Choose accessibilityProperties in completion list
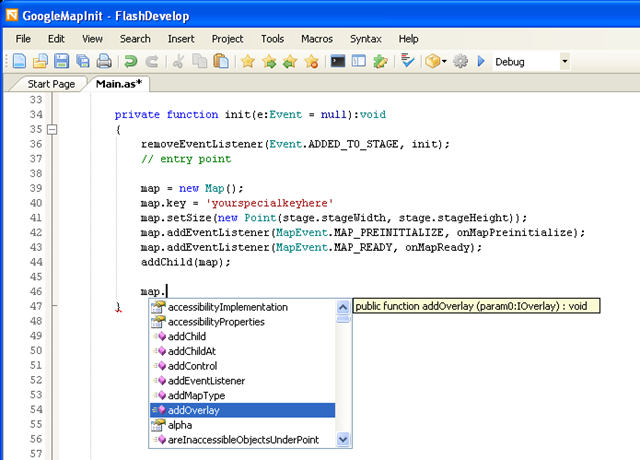Image resolution: width=640 pixels, height=460 pixels. pyautogui.click(x=242, y=322)
